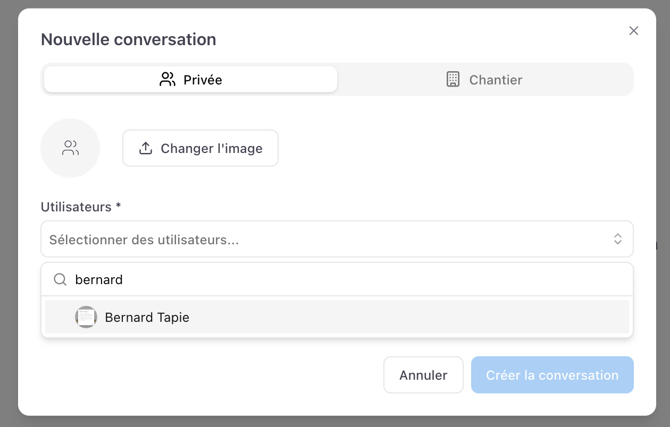
Task: Select Bernard Tapie from the results list
Action: 147,317
